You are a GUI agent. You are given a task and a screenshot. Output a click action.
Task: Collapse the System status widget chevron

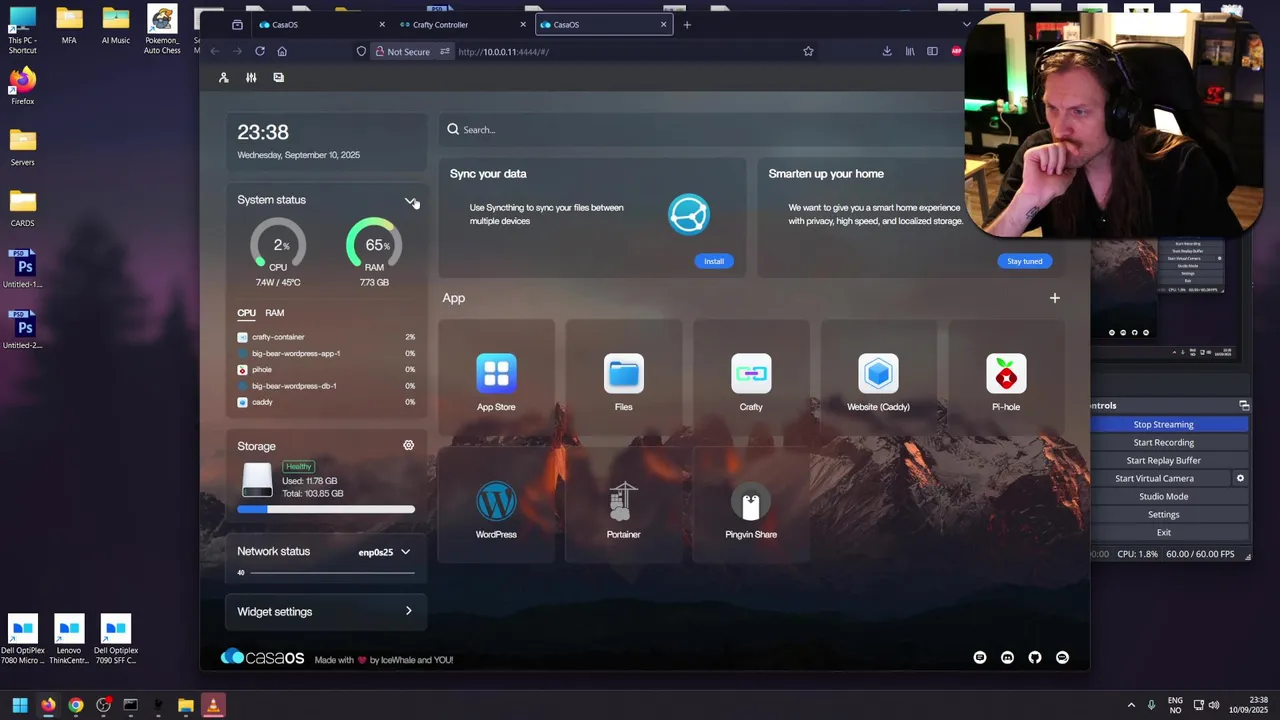click(410, 201)
